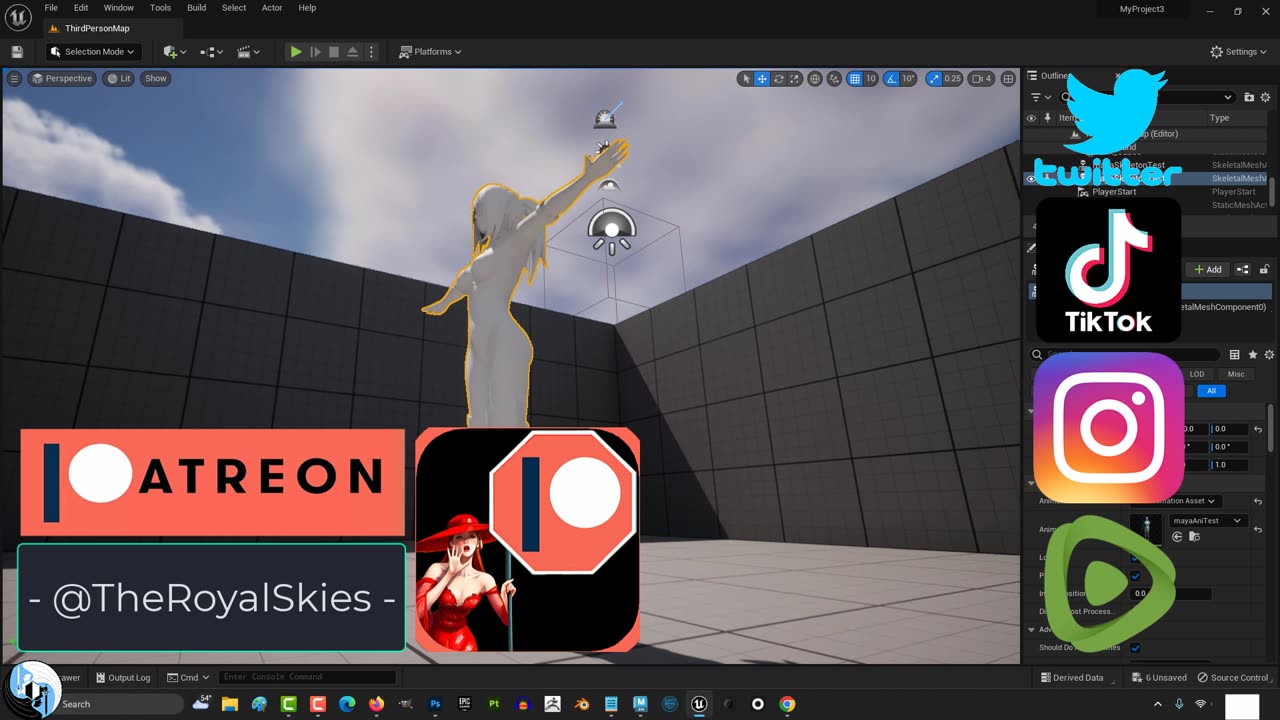Click the Outliner pin column header
This screenshot has height=720, width=1280.
click(1047, 118)
